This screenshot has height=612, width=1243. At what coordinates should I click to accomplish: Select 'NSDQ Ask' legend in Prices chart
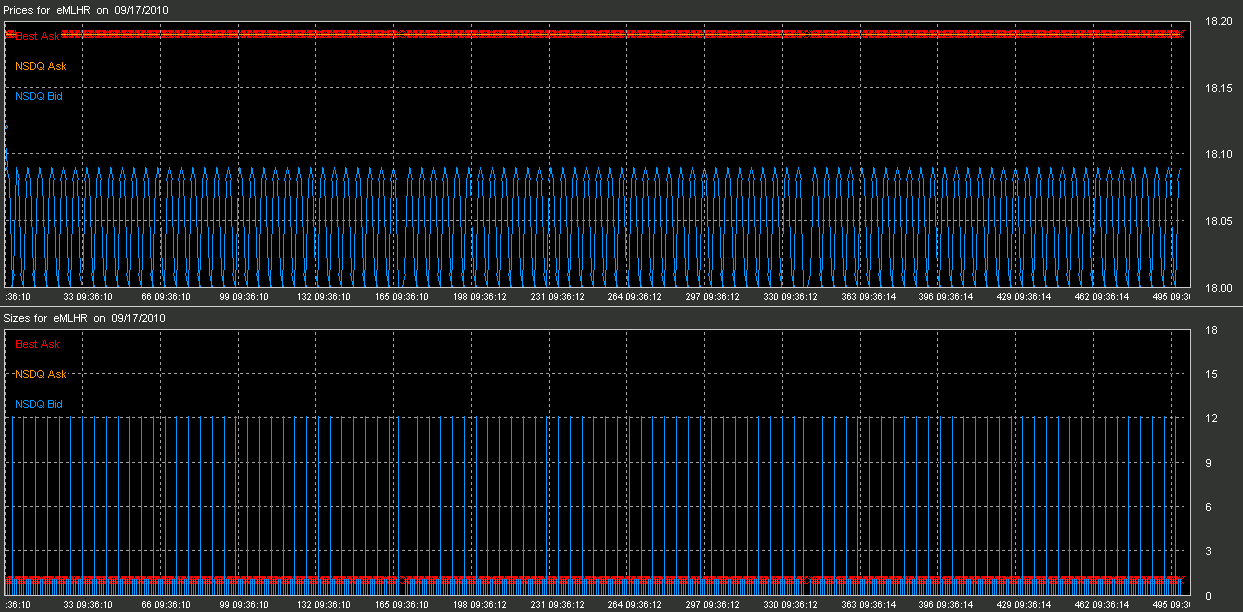point(41,66)
